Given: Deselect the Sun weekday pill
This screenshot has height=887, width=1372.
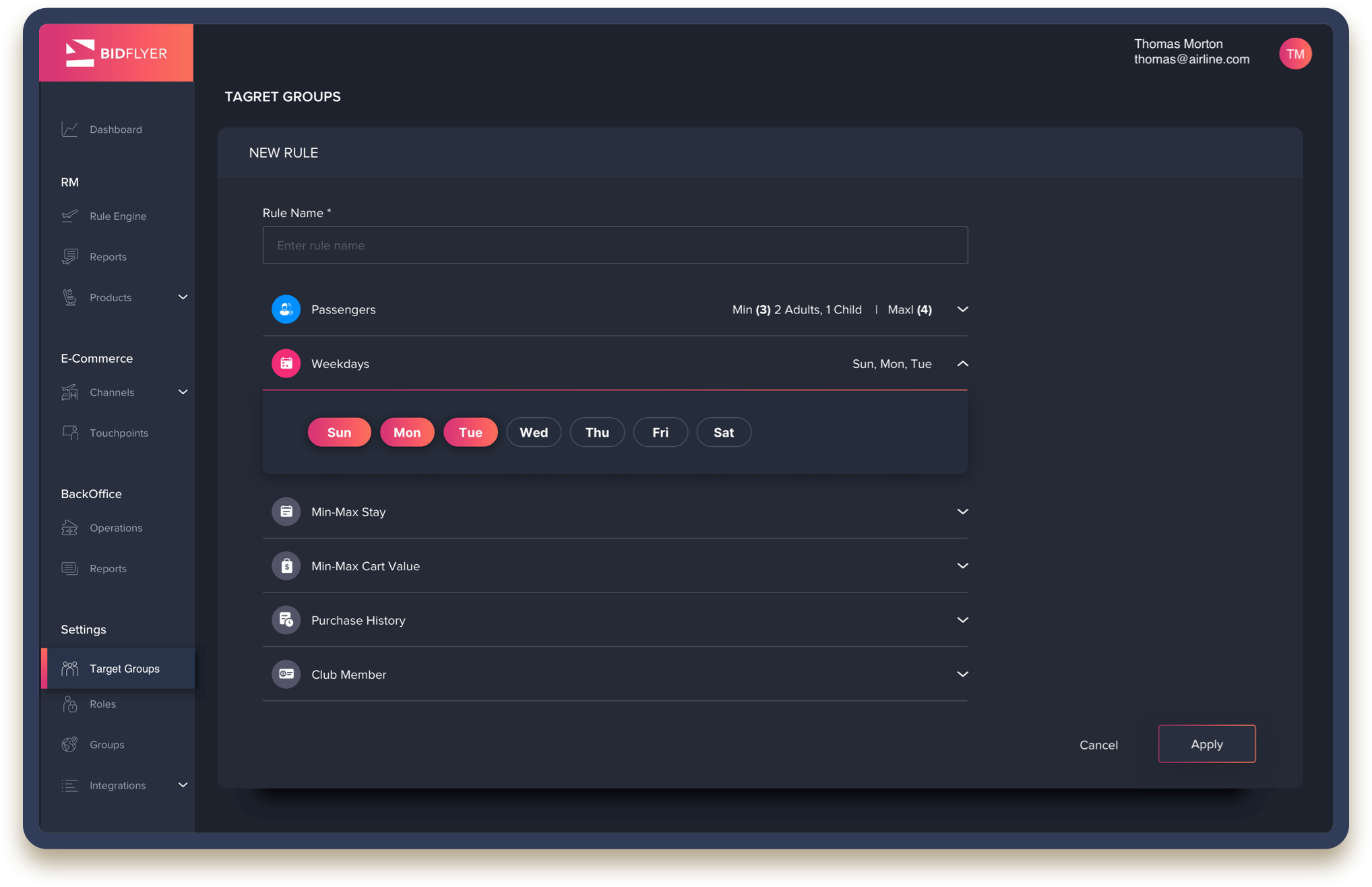Looking at the screenshot, I should point(339,433).
